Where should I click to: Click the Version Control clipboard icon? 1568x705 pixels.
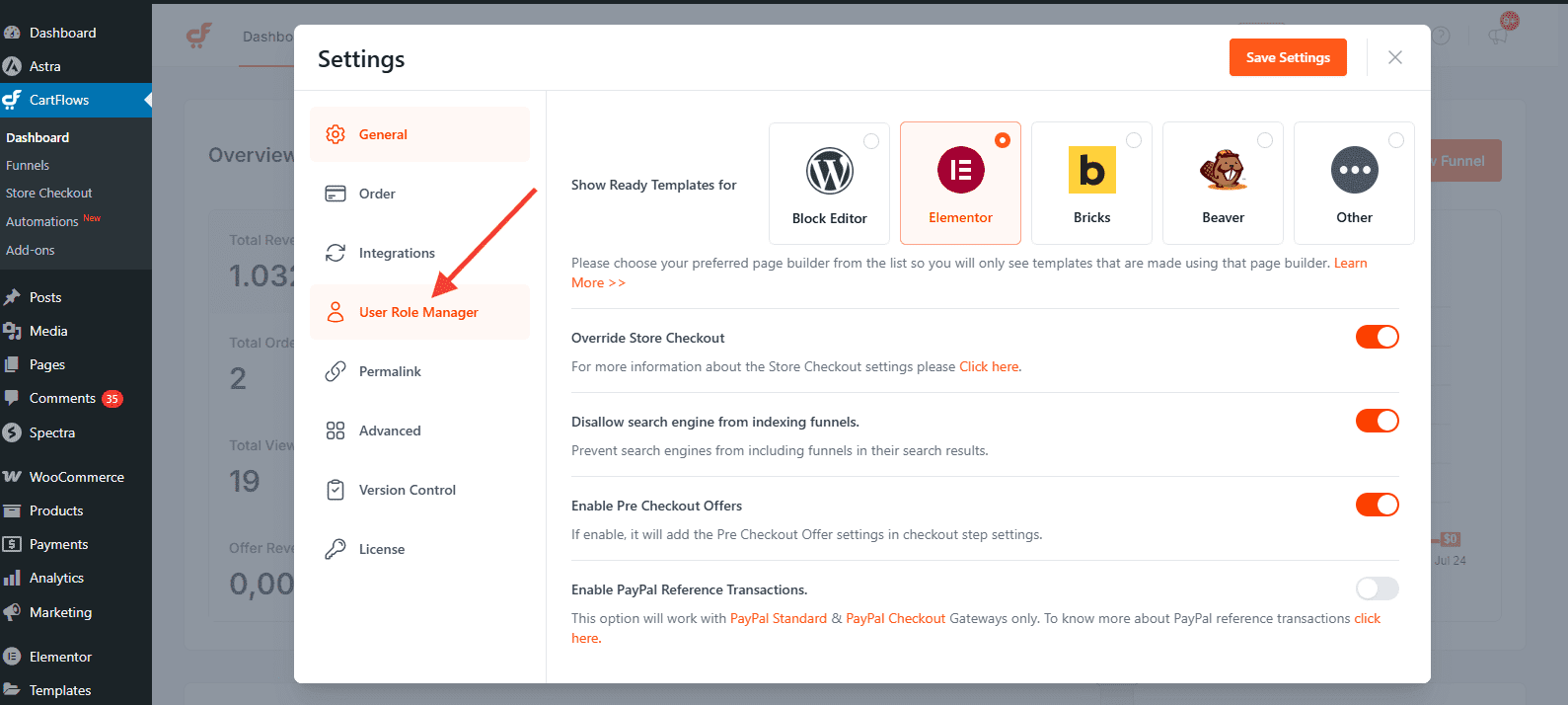click(336, 490)
